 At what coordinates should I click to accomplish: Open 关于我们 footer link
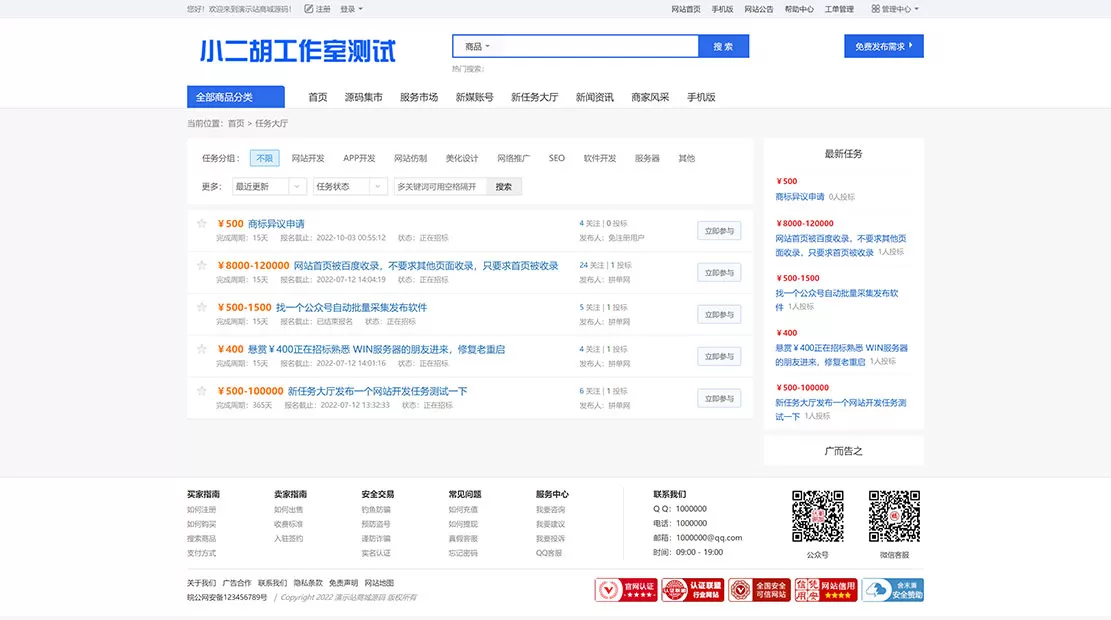point(201,583)
